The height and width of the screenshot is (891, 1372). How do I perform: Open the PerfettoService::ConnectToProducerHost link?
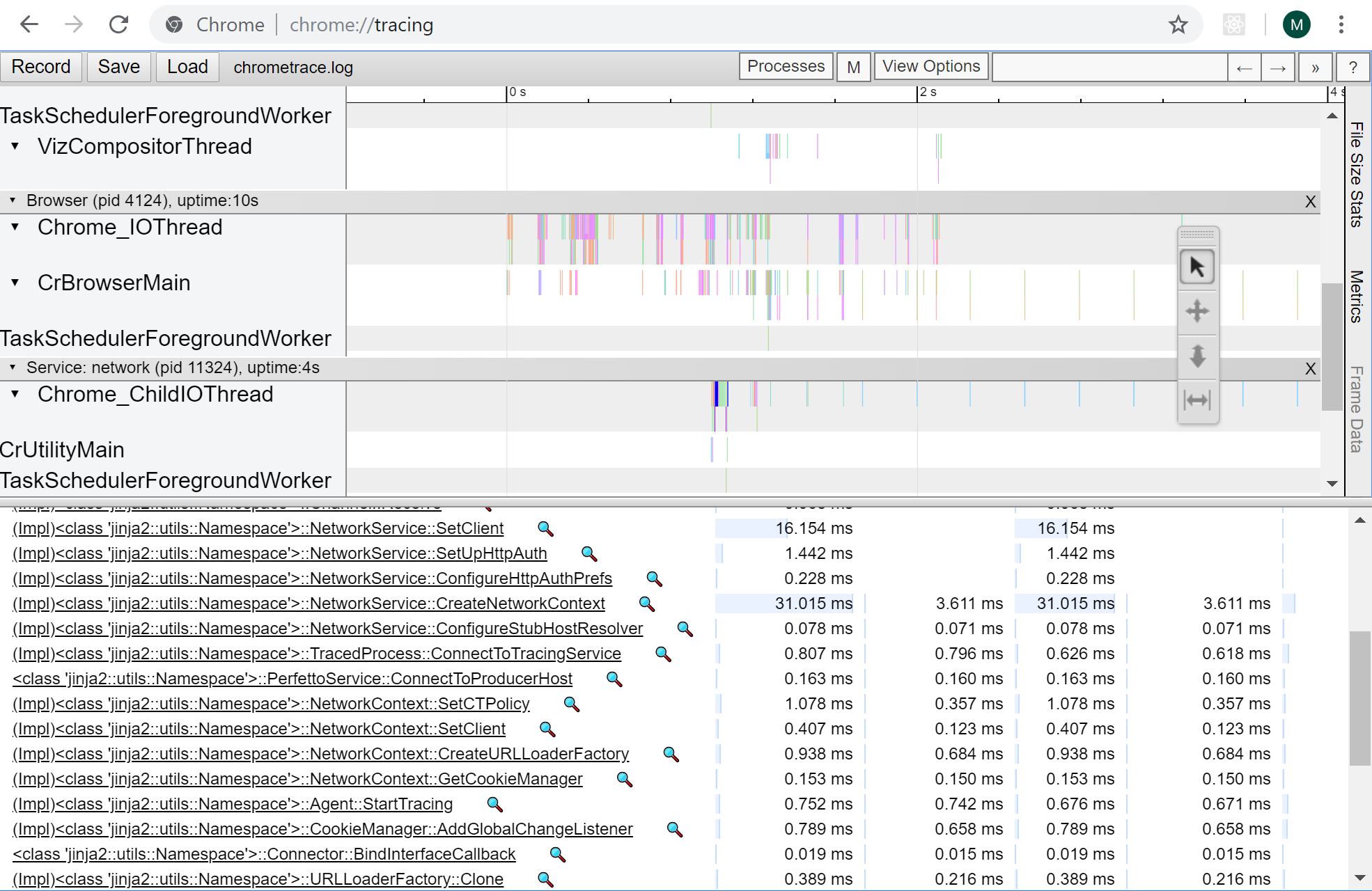293,679
